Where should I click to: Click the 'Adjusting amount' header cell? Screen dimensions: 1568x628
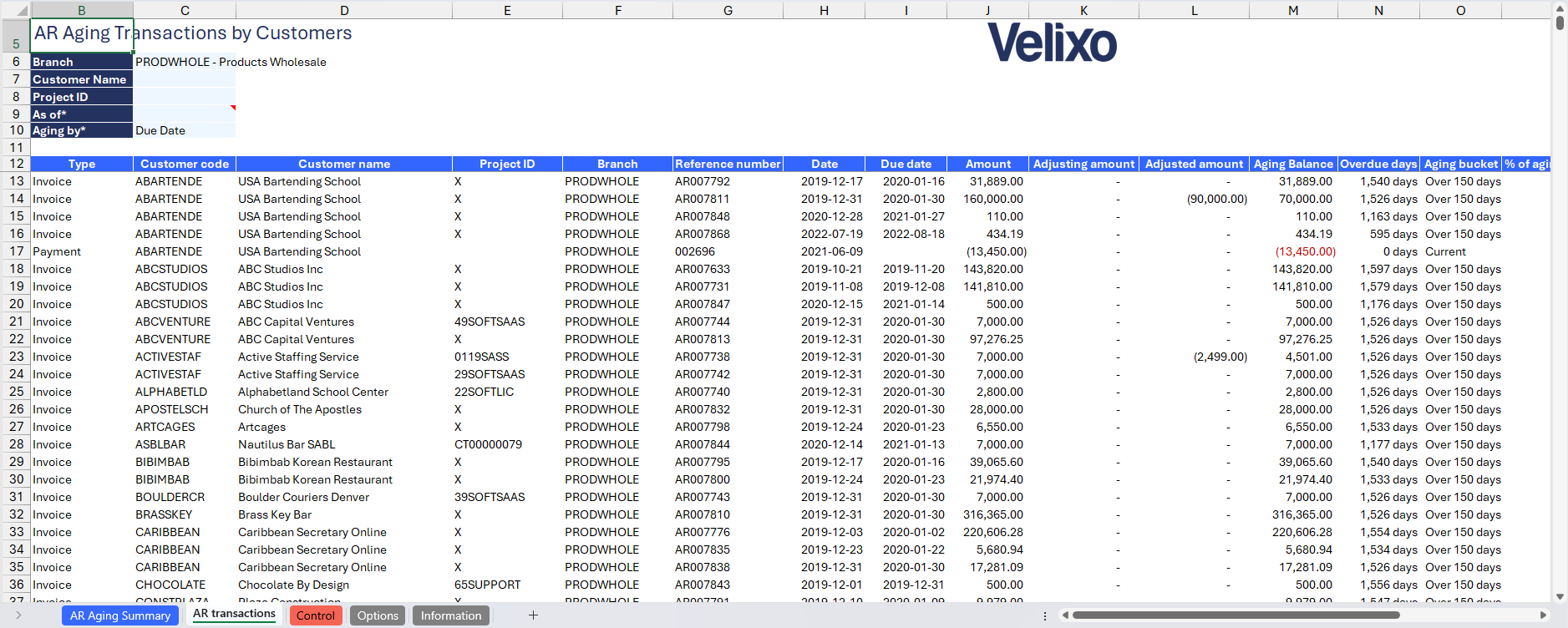[x=1083, y=164]
